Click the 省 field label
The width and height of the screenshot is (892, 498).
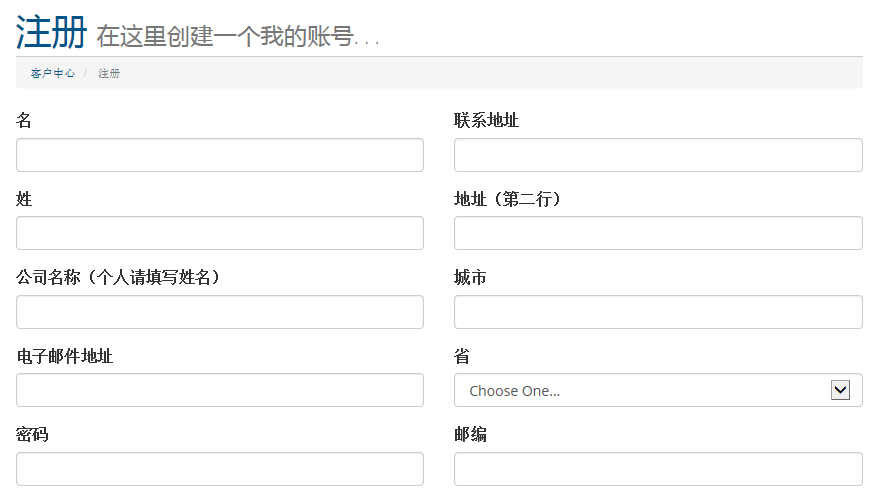[x=462, y=357]
